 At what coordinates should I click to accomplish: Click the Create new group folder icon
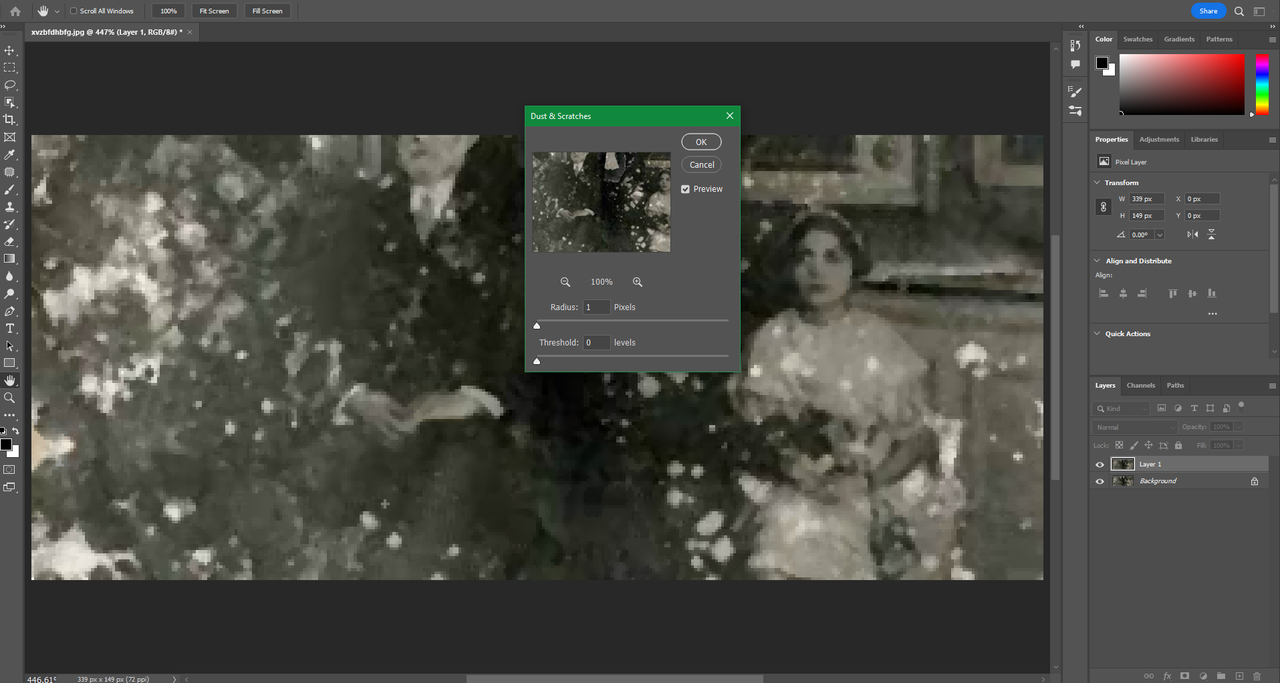1222,676
